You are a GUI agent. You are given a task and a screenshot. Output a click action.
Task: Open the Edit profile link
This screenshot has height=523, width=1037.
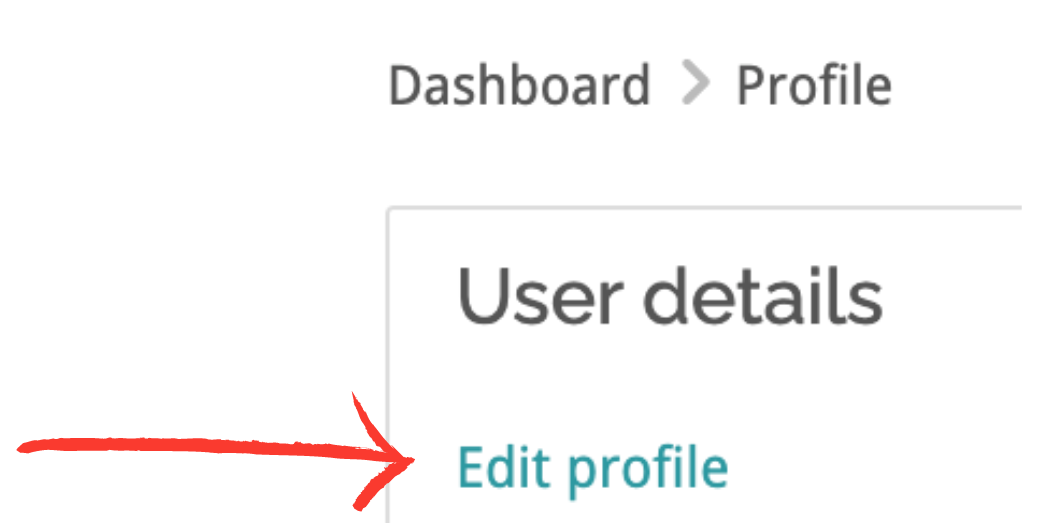click(592, 467)
